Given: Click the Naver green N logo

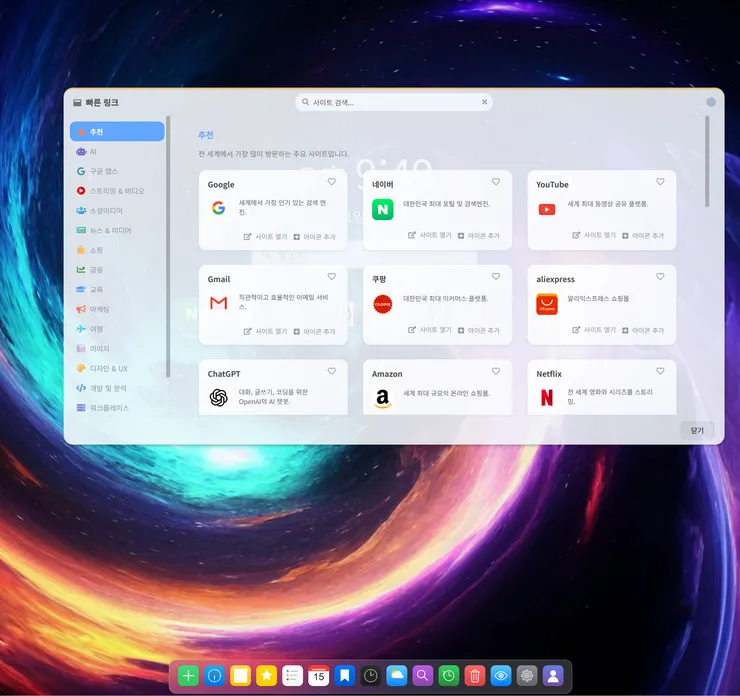Looking at the screenshot, I should point(383,210).
